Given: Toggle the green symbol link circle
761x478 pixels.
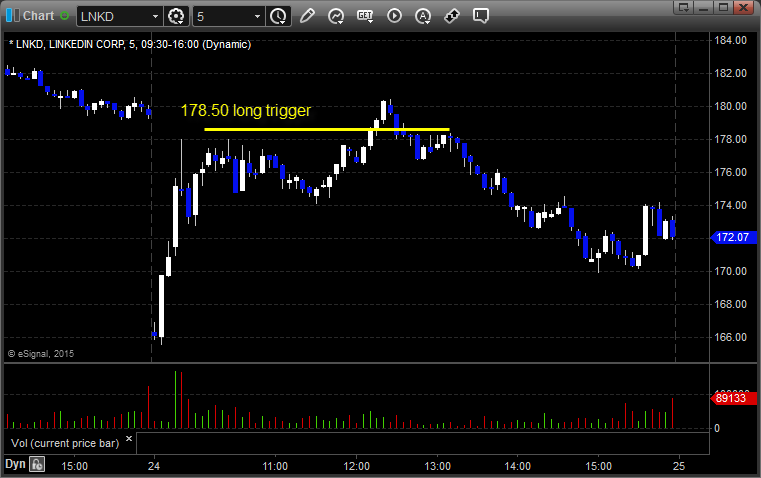Looking at the screenshot, I should coord(64,16).
